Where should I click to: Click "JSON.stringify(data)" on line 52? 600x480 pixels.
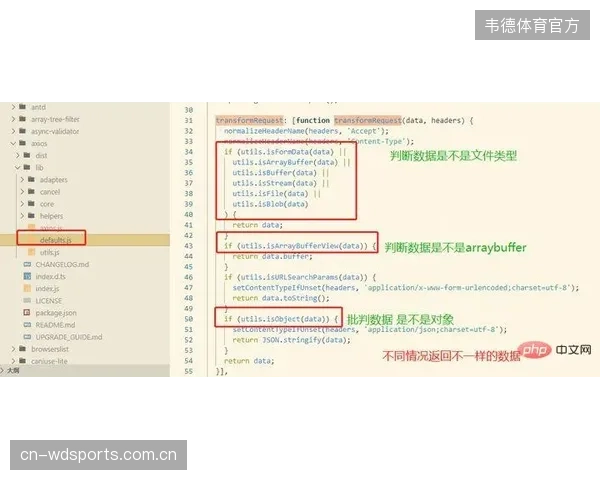tap(304, 340)
